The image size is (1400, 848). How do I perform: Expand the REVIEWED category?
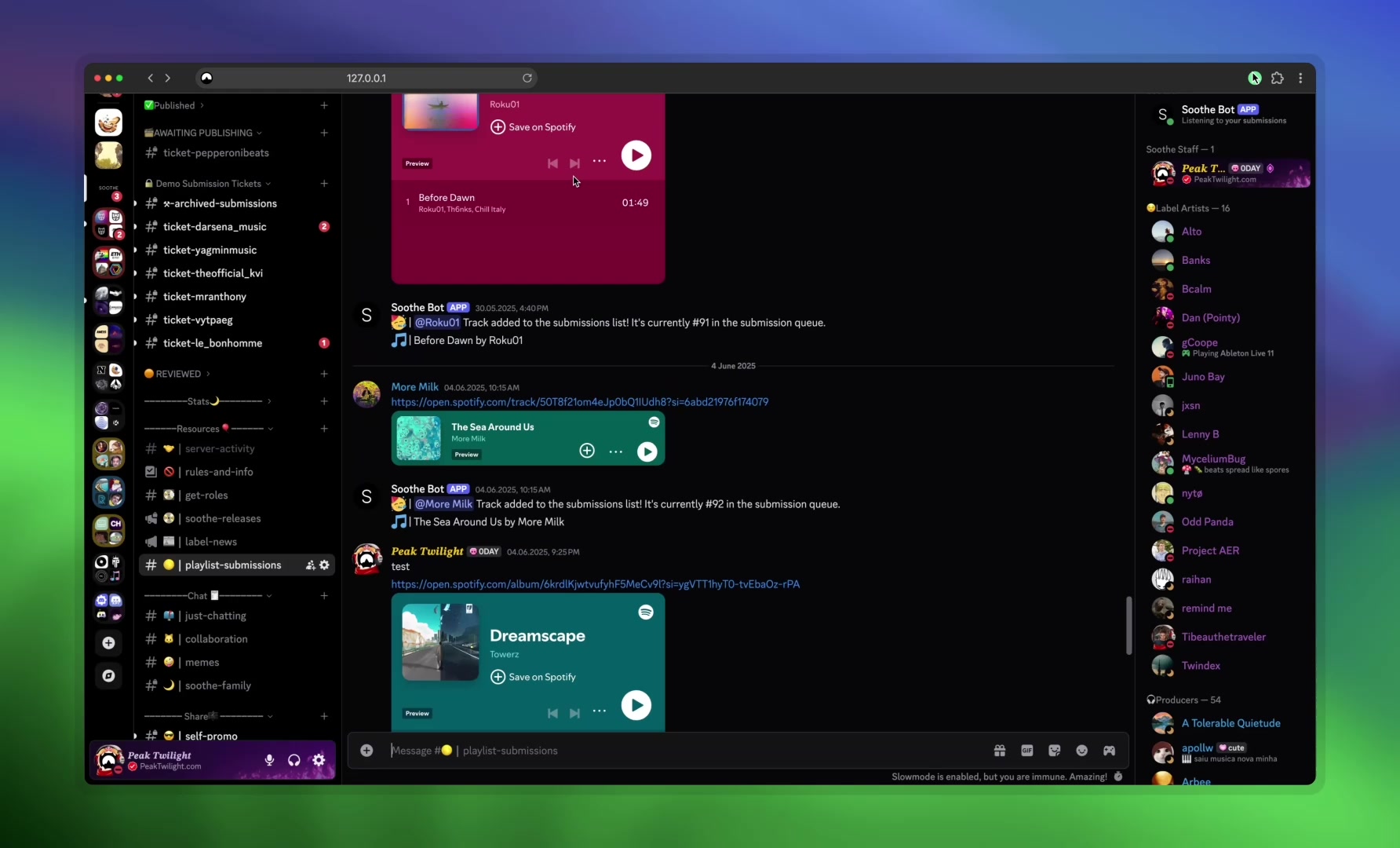tap(177, 374)
